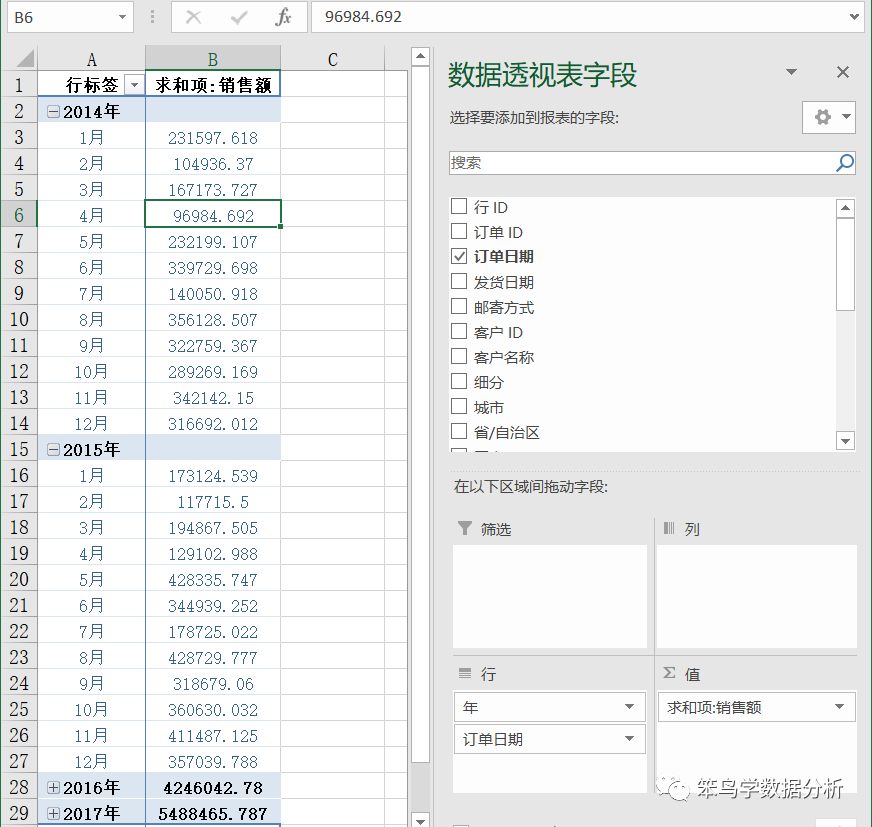The width and height of the screenshot is (872, 827).
Task: Open the 行标签 filter dropdown
Action: (x=134, y=85)
